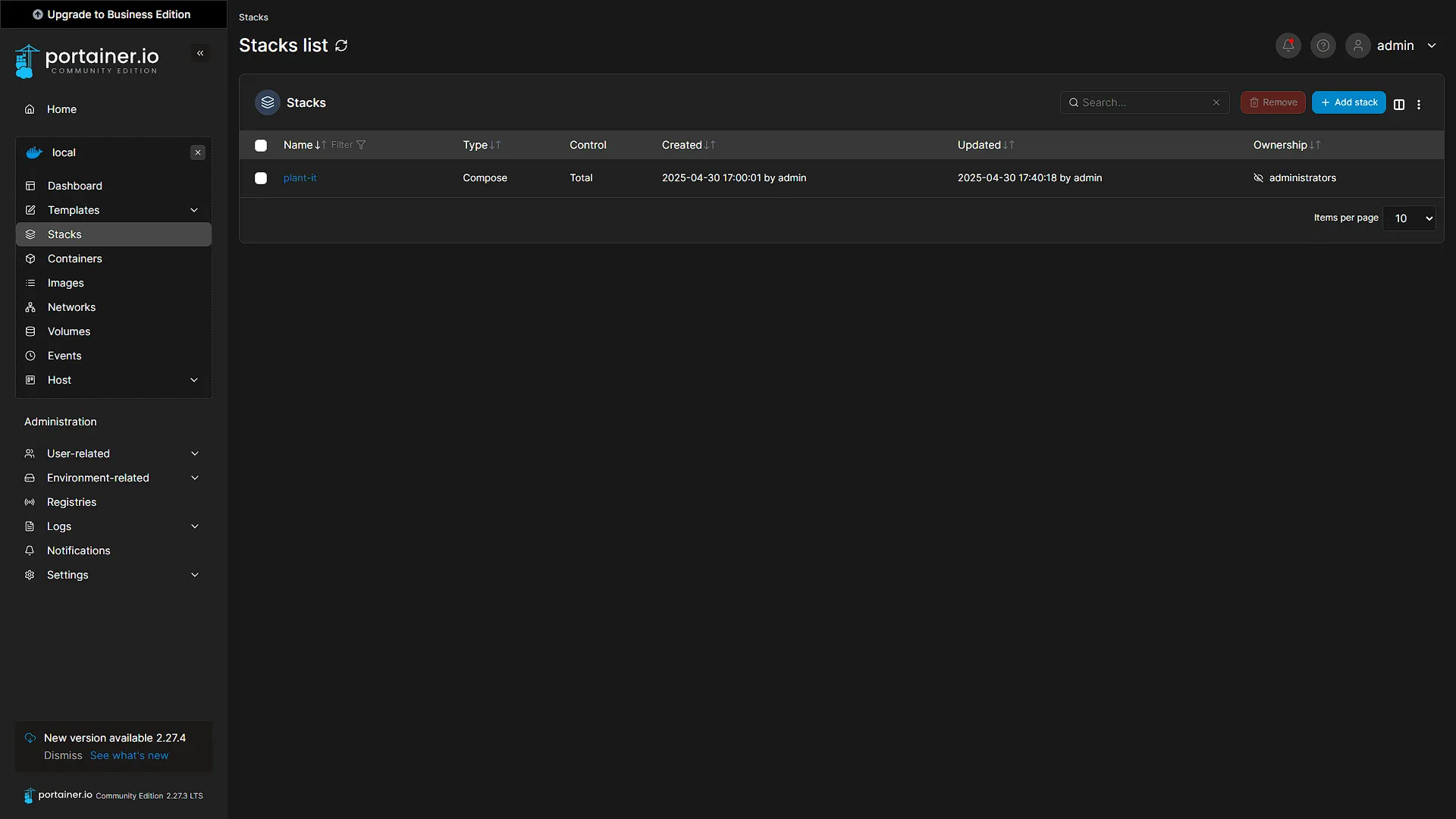
Task: Click the admin user avatar icon
Action: click(1357, 45)
